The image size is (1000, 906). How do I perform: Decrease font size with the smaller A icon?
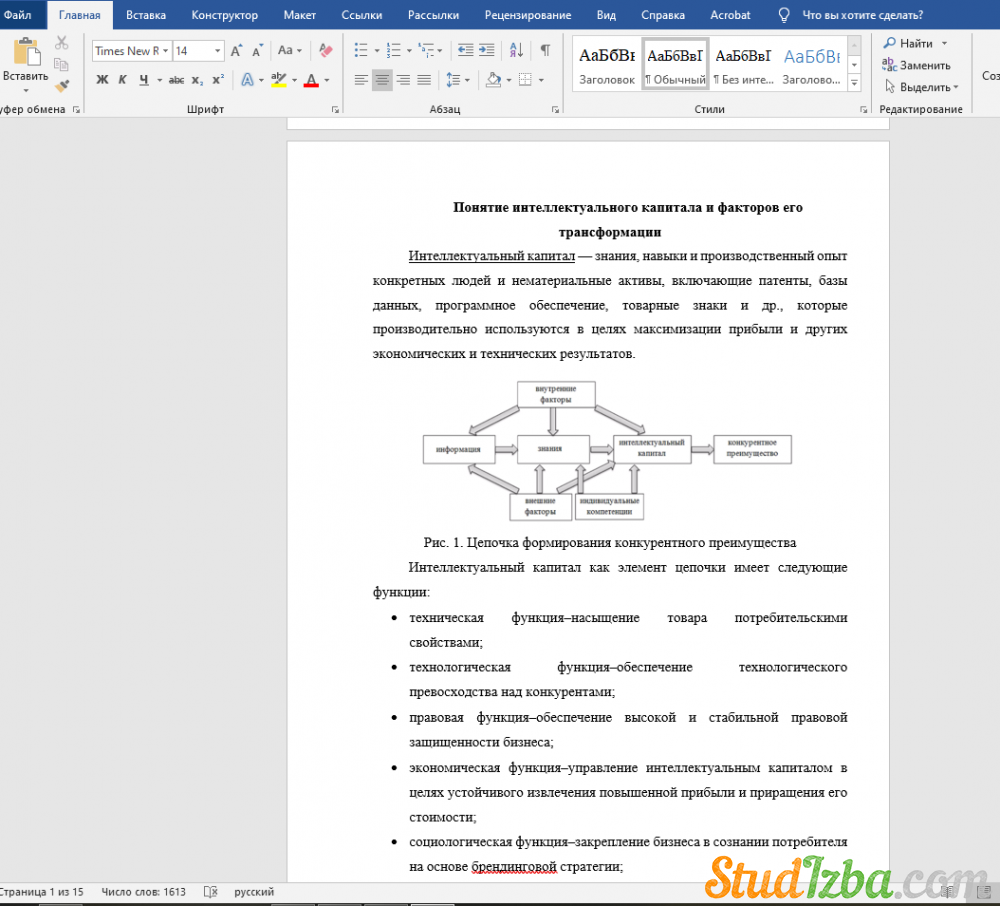(x=257, y=50)
